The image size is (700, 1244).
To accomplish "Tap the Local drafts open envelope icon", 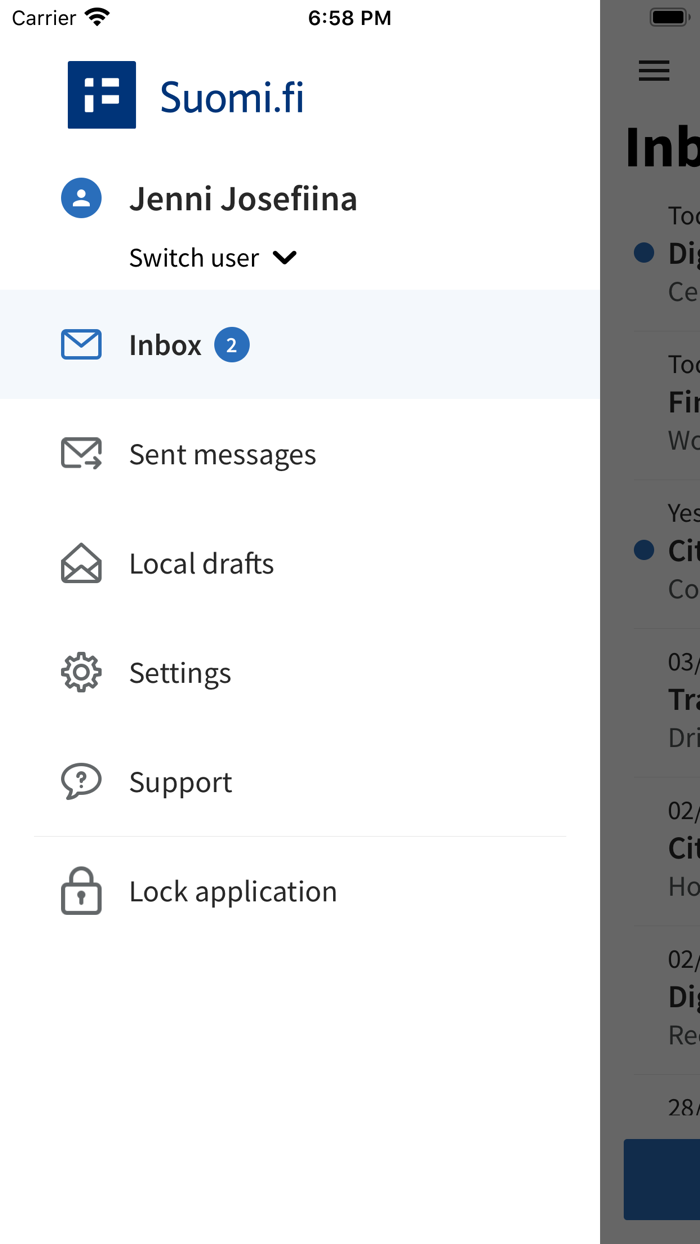I will (81, 563).
